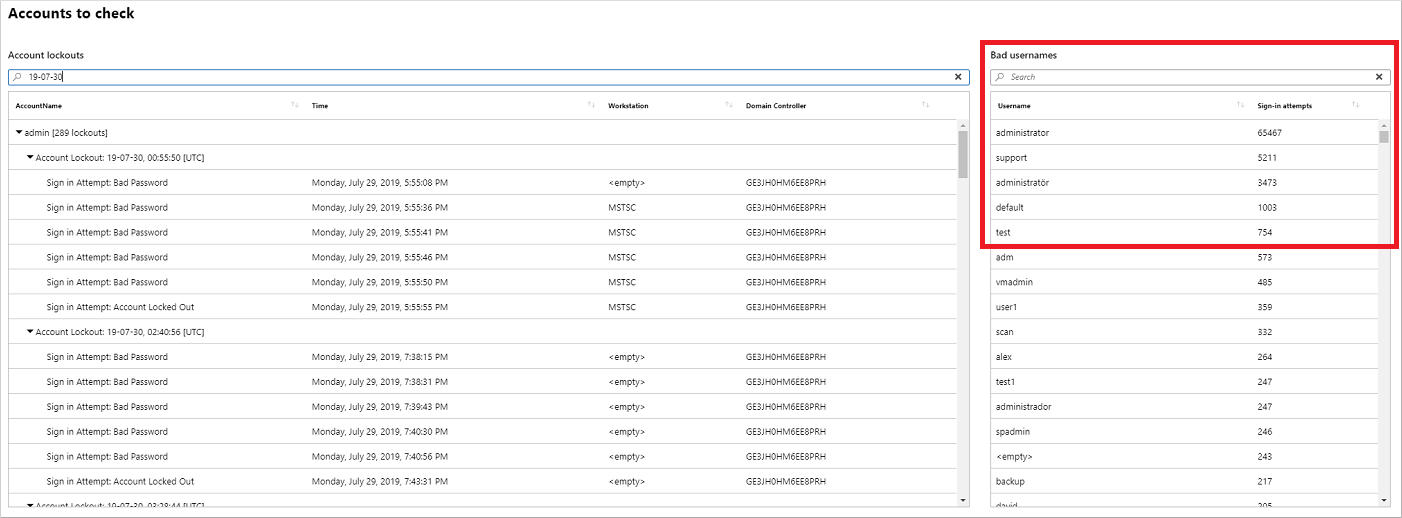This screenshot has height=518, width=1402.
Task: Click the AccountName column header
Action: pyautogui.click(x=39, y=106)
